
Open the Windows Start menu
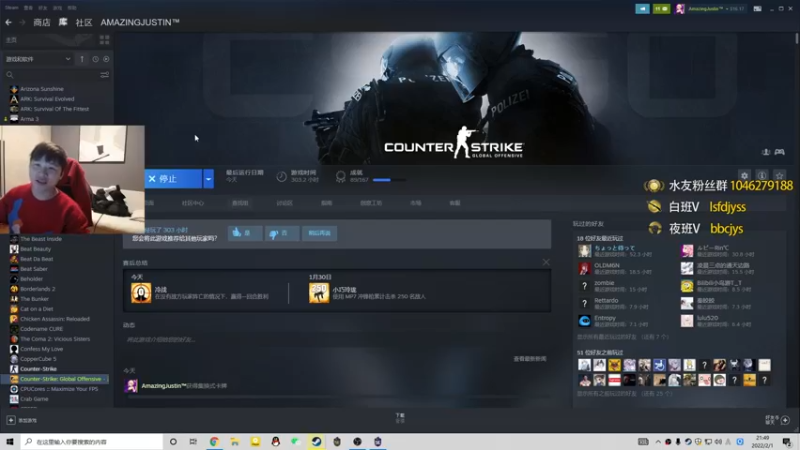pos(10,441)
